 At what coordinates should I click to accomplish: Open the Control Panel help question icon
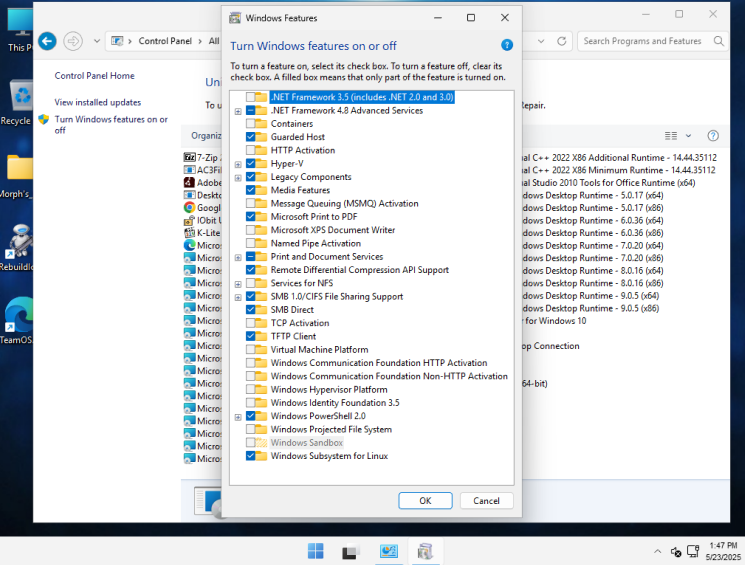[x=713, y=136]
